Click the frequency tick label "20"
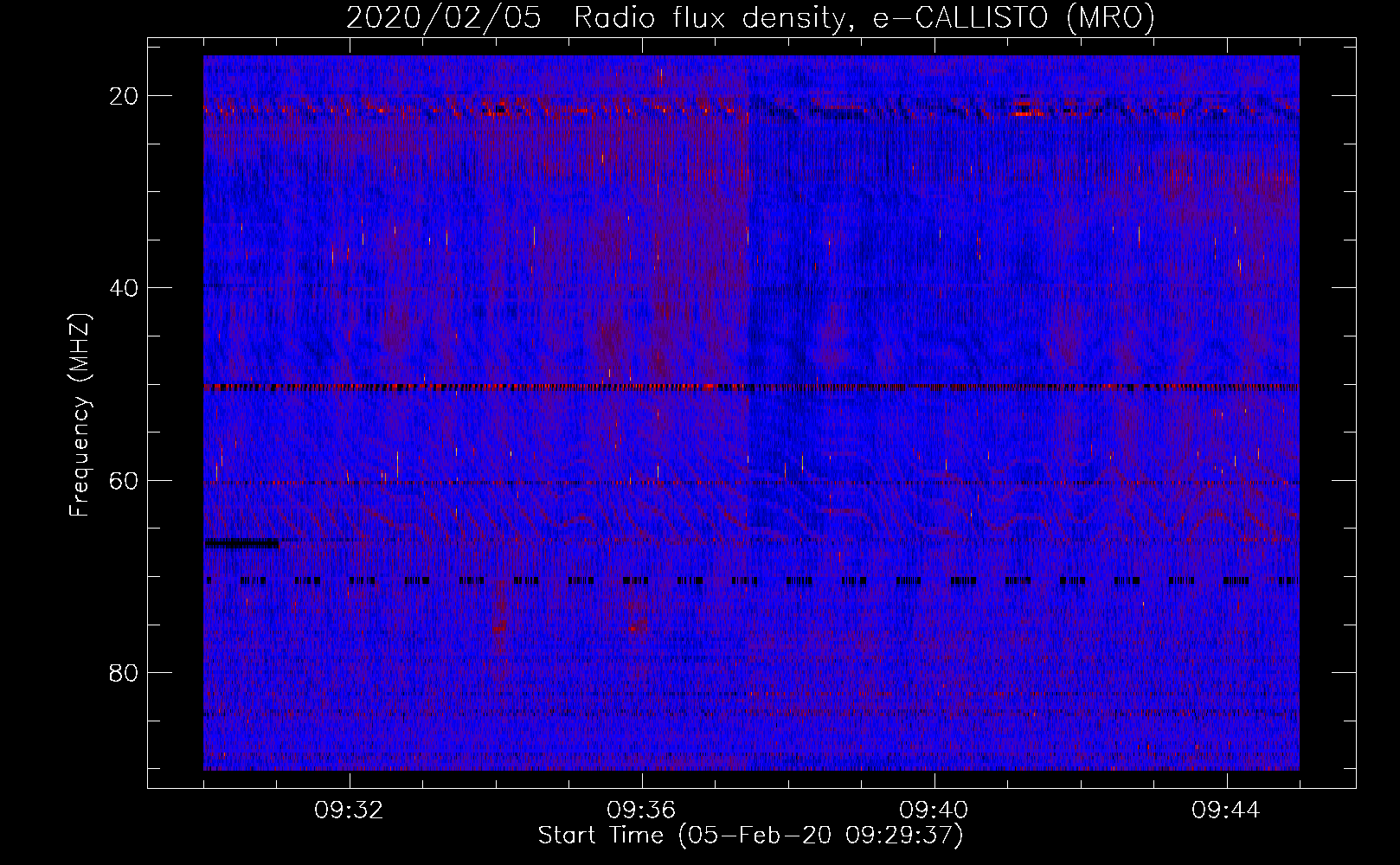1400x865 pixels. pyautogui.click(x=125, y=95)
